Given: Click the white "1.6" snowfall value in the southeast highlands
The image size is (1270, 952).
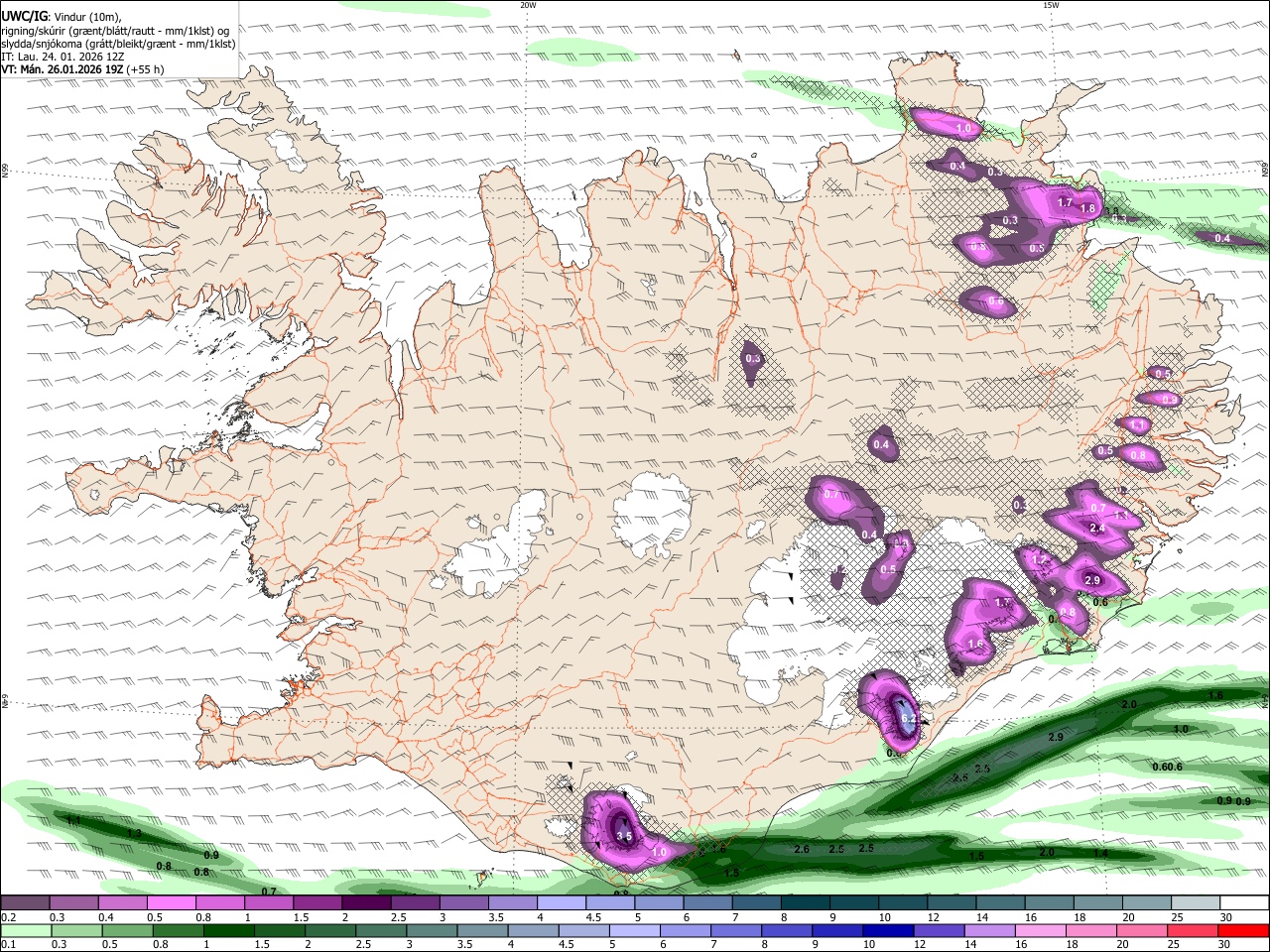Looking at the screenshot, I should (x=975, y=644).
